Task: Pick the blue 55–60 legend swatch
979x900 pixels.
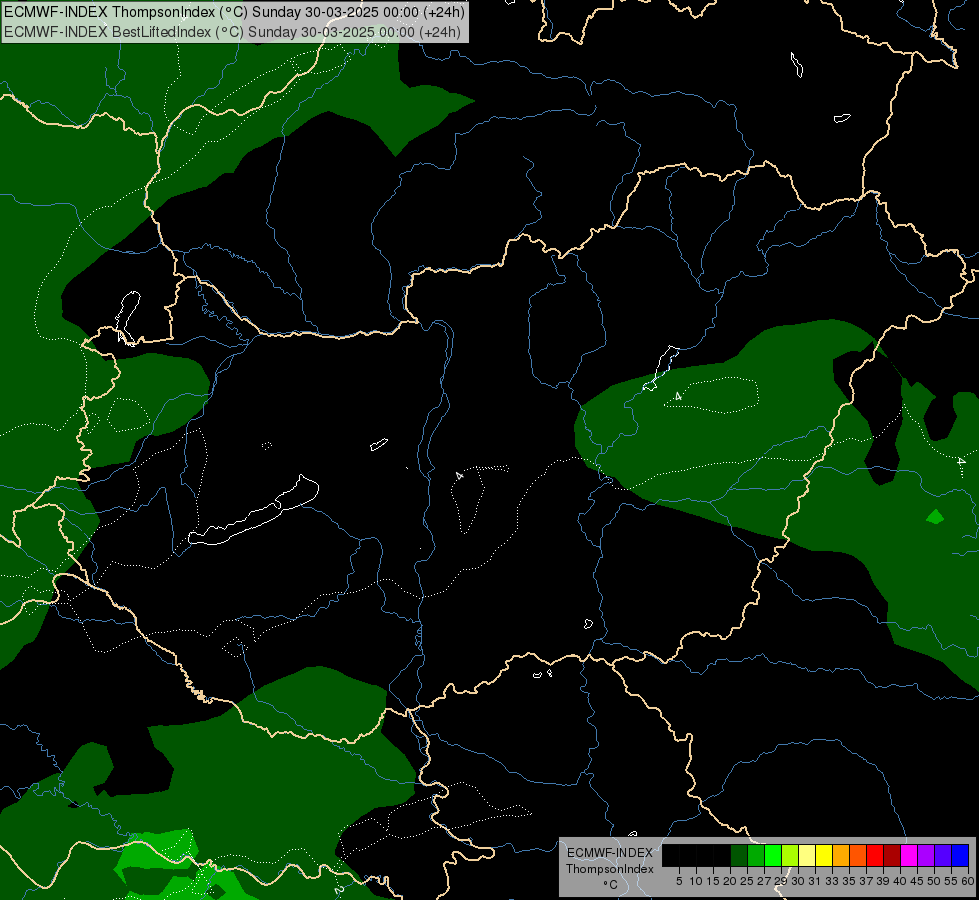Action: (960, 855)
